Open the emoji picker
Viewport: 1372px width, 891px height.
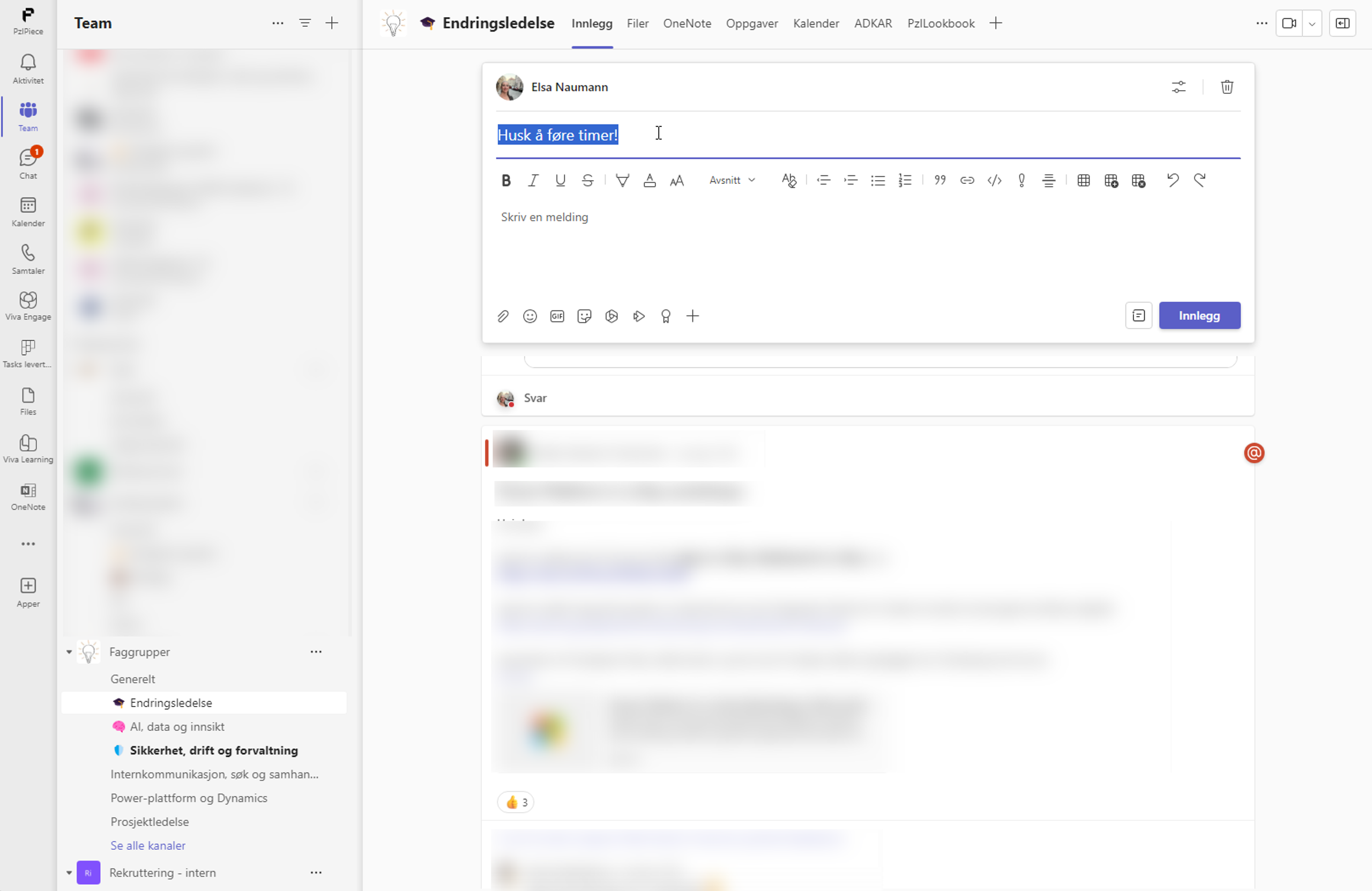click(x=530, y=316)
